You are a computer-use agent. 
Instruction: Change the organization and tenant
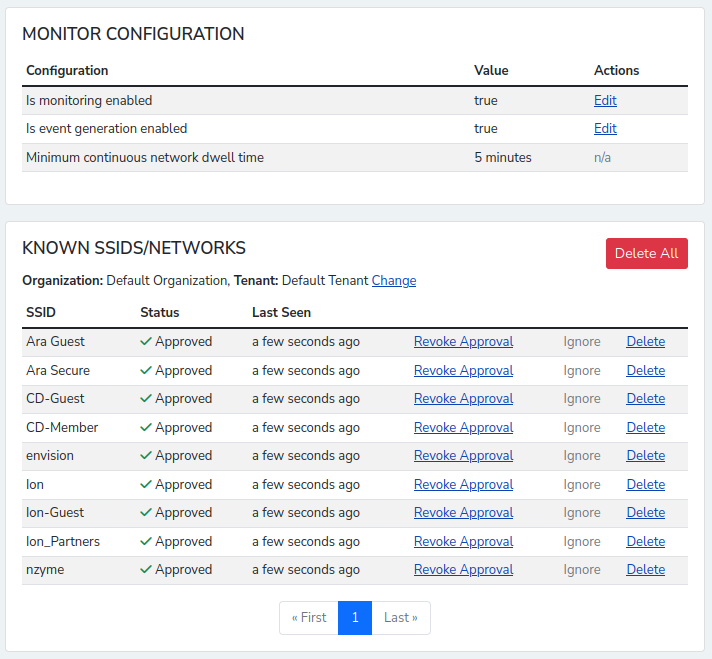pos(394,281)
